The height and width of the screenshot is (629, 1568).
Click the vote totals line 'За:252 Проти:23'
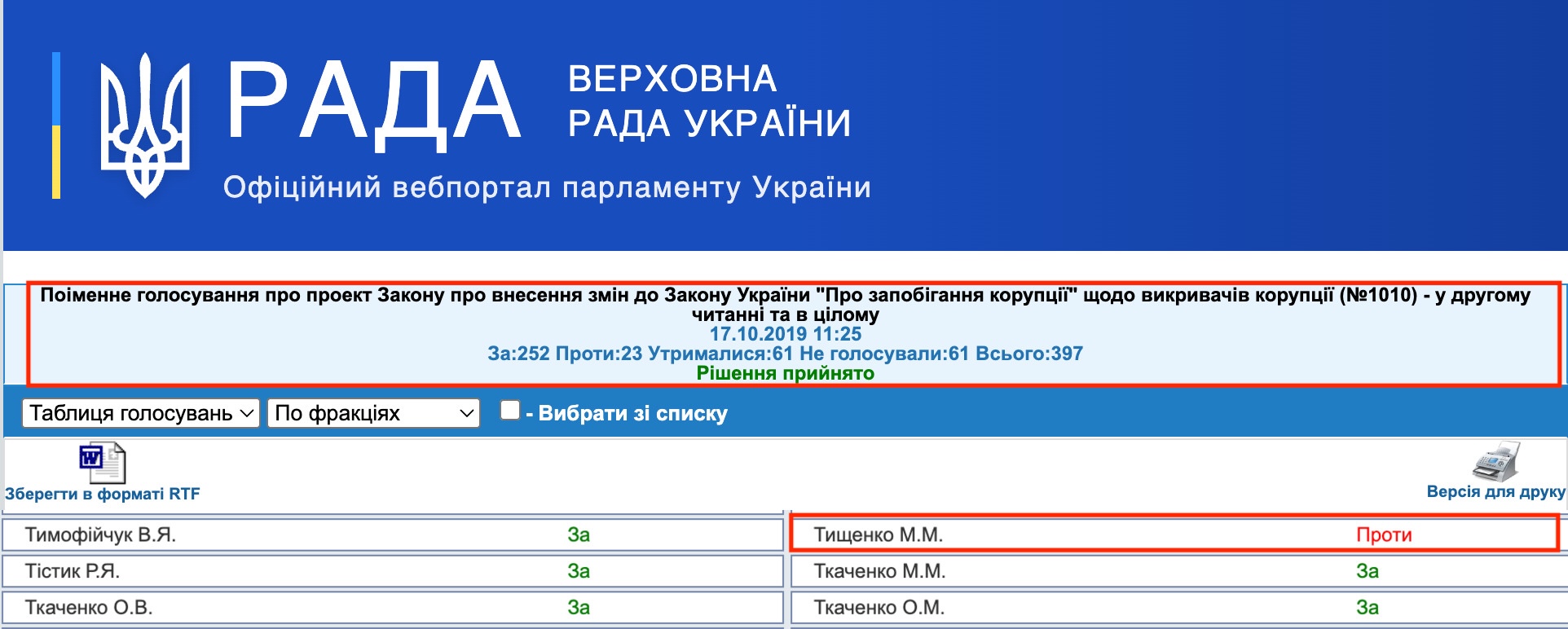(x=785, y=354)
